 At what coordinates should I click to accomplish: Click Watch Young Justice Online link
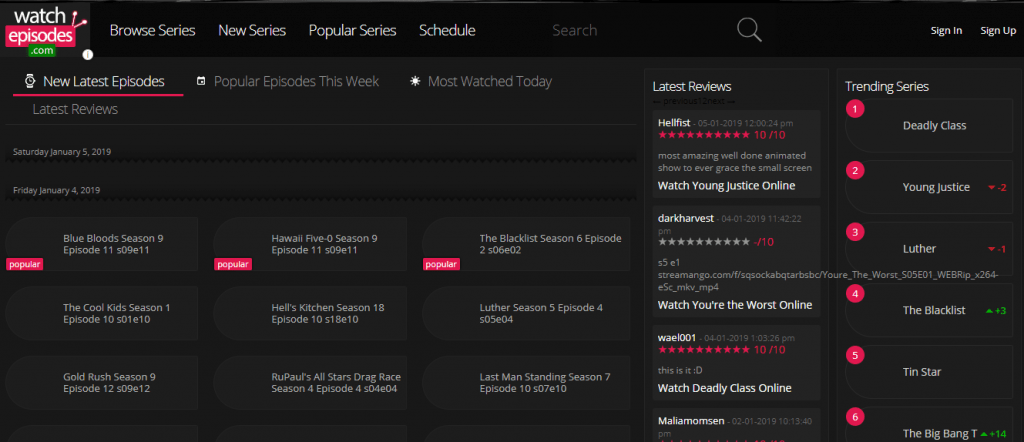(x=726, y=185)
